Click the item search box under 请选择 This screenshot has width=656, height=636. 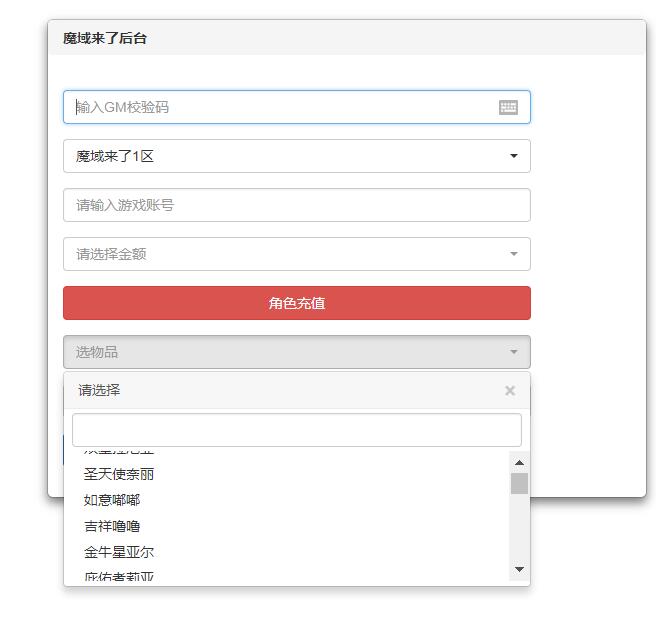click(296, 430)
